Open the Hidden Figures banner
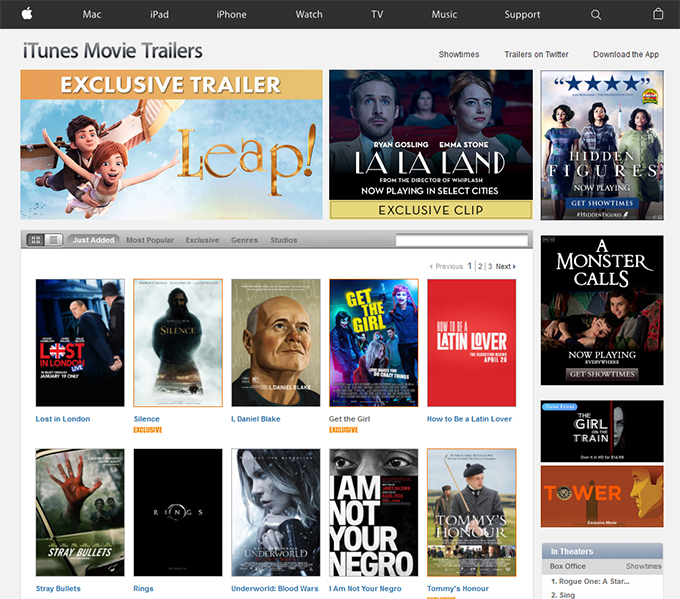This screenshot has width=680, height=599. [x=602, y=145]
